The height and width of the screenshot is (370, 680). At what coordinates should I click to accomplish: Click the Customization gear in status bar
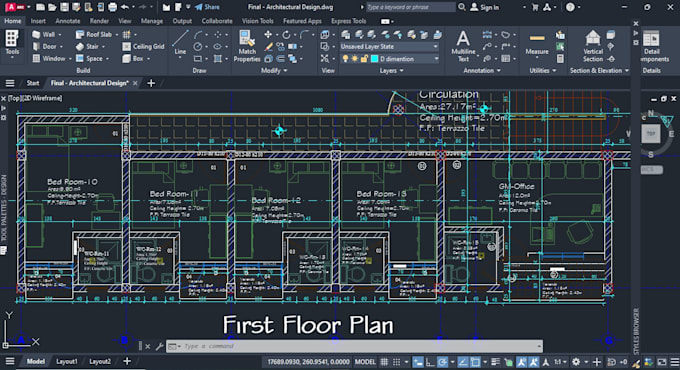[x=576, y=362]
